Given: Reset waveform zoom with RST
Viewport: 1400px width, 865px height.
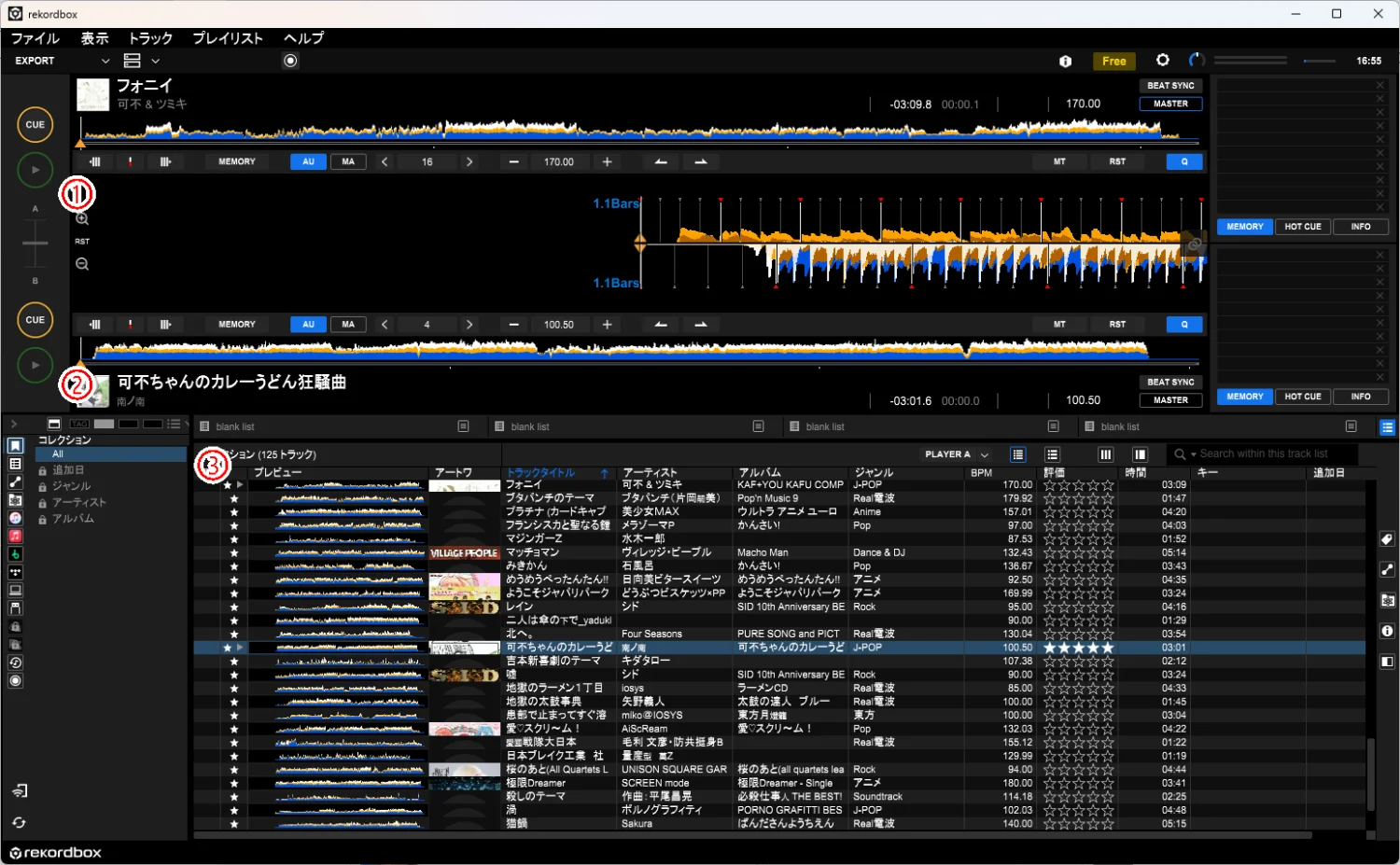Looking at the screenshot, I should (82, 242).
